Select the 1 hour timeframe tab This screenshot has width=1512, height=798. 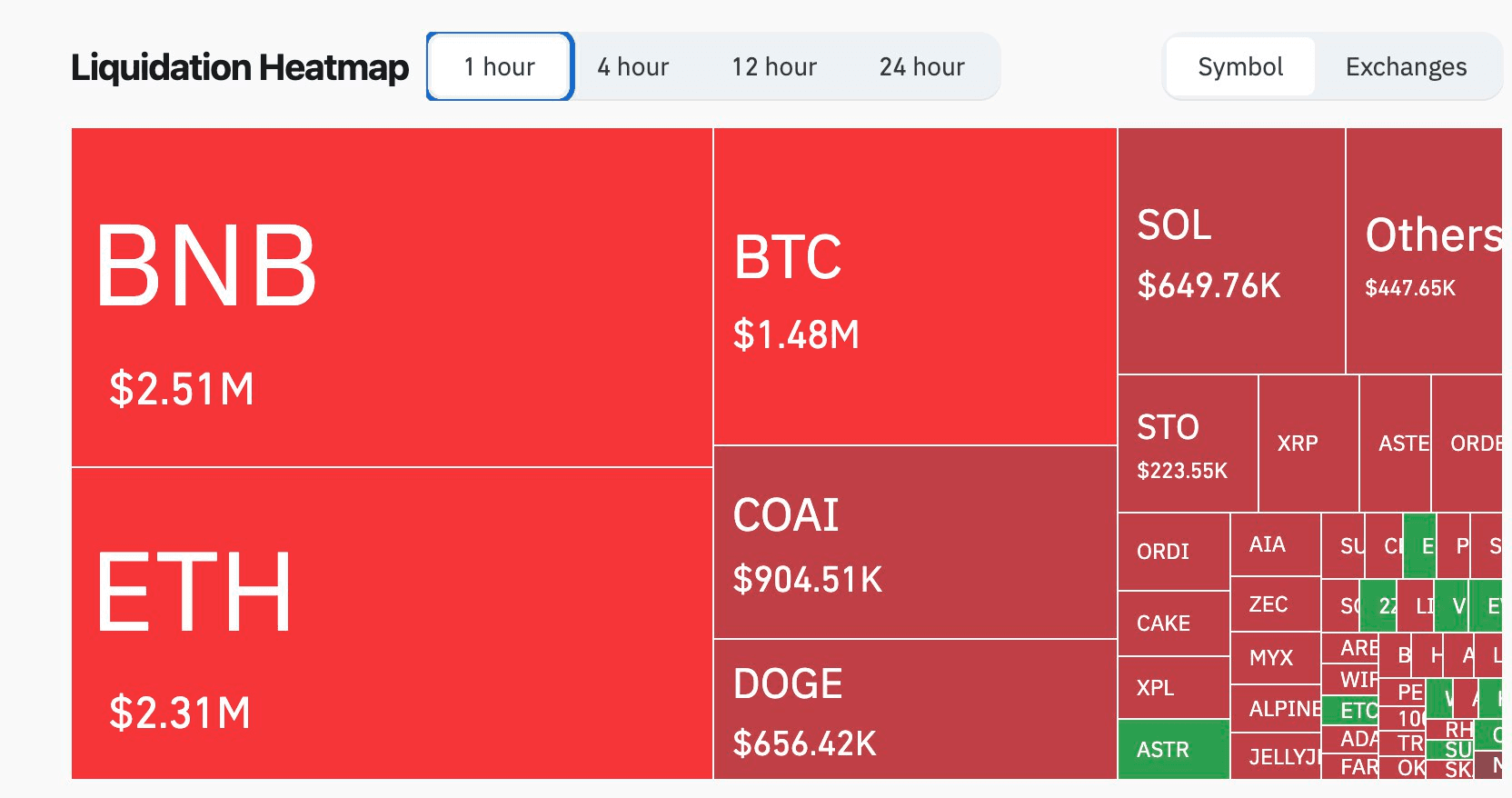(500, 67)
